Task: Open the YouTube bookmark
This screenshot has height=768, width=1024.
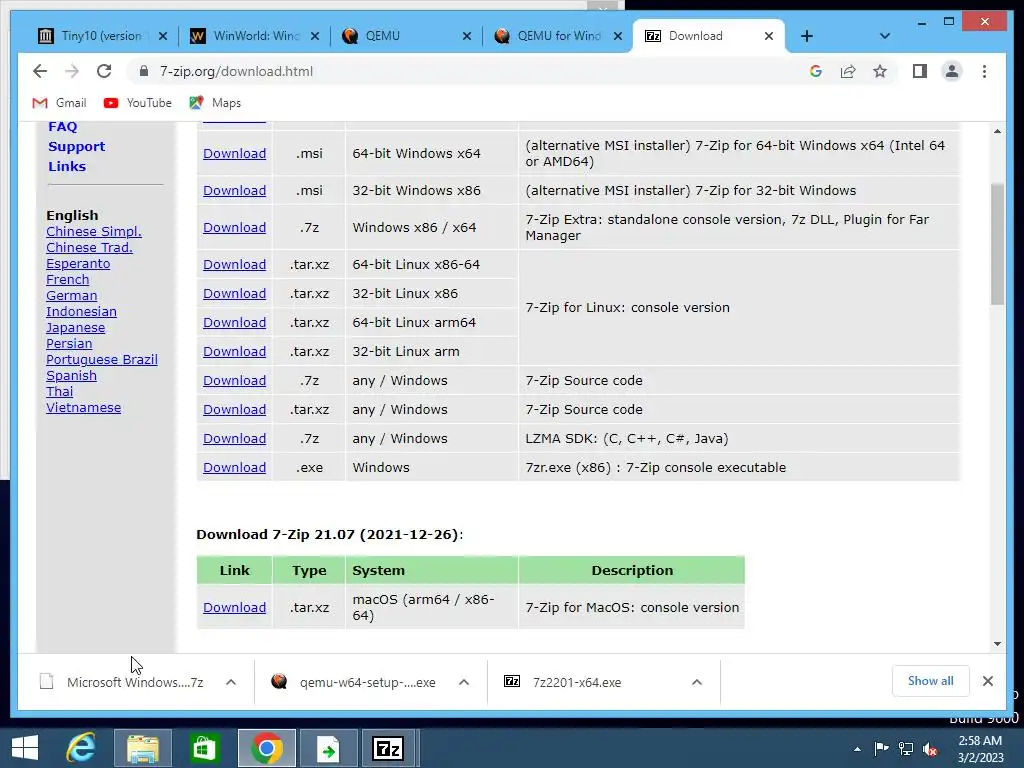Action: (138, 103)
